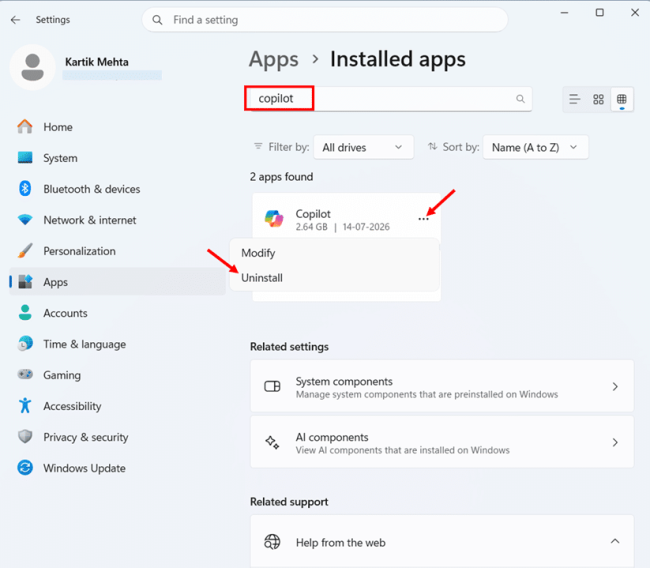Choose Modify from the Copilot menu
The height and width of the screenshot is (568, 650).
click(335, 253)
